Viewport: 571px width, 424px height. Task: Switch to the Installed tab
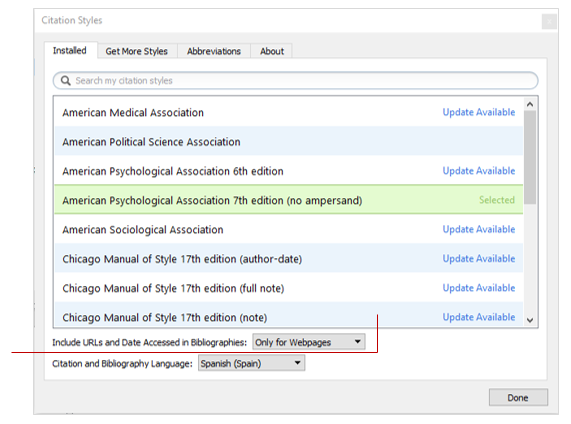pyautogui.click(x=70, y=50)
